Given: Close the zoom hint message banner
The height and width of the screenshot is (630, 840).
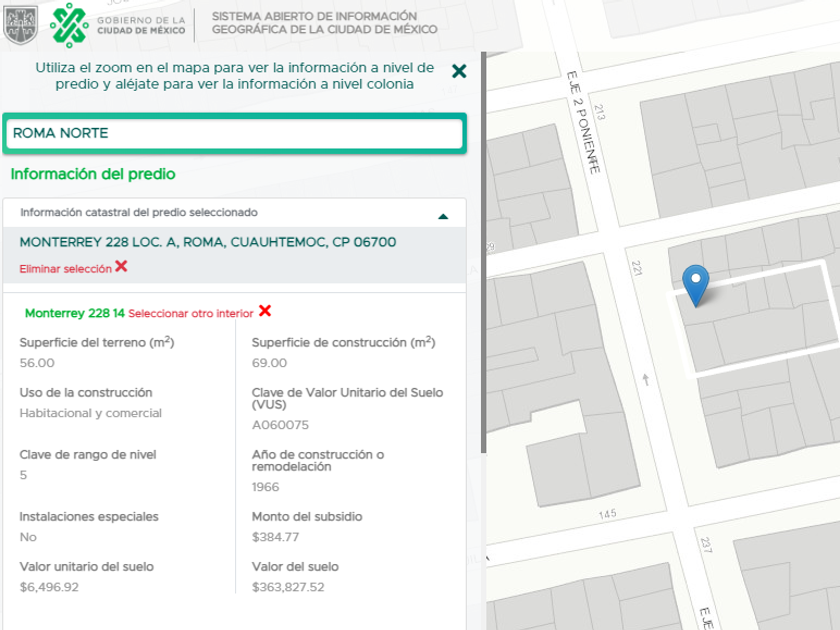Looking at the screenshot, I should tap(459, 71).
